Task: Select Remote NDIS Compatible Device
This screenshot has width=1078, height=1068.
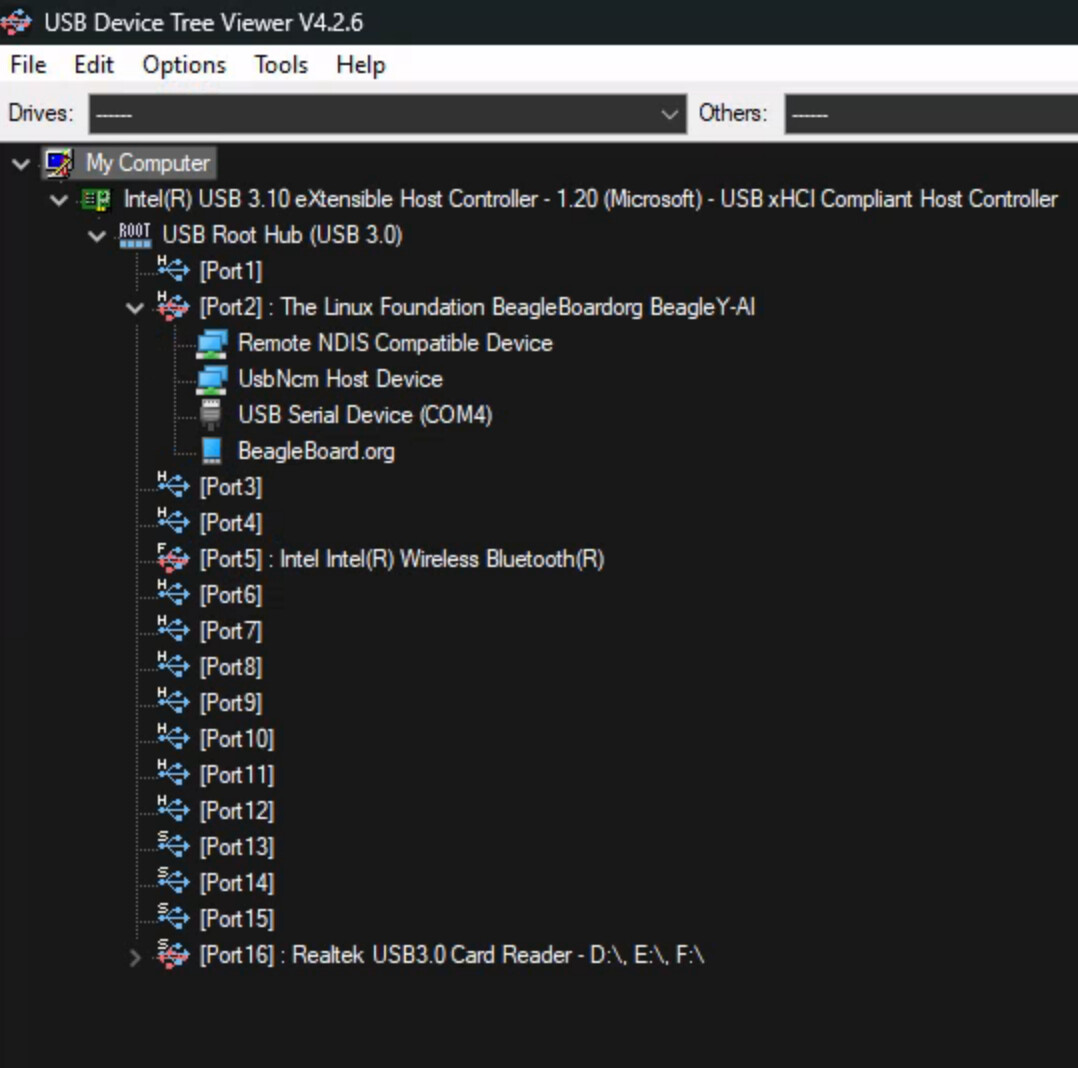Action: tap(395, 343)
